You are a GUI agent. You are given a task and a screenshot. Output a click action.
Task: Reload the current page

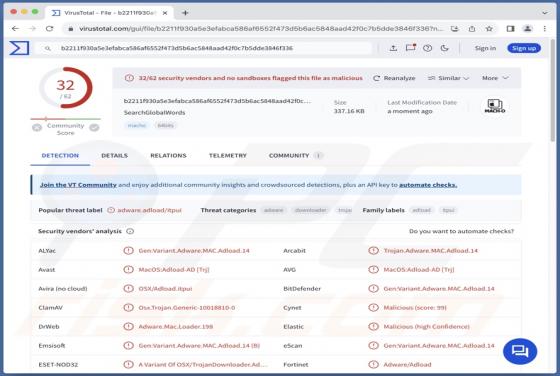[50, 29]
